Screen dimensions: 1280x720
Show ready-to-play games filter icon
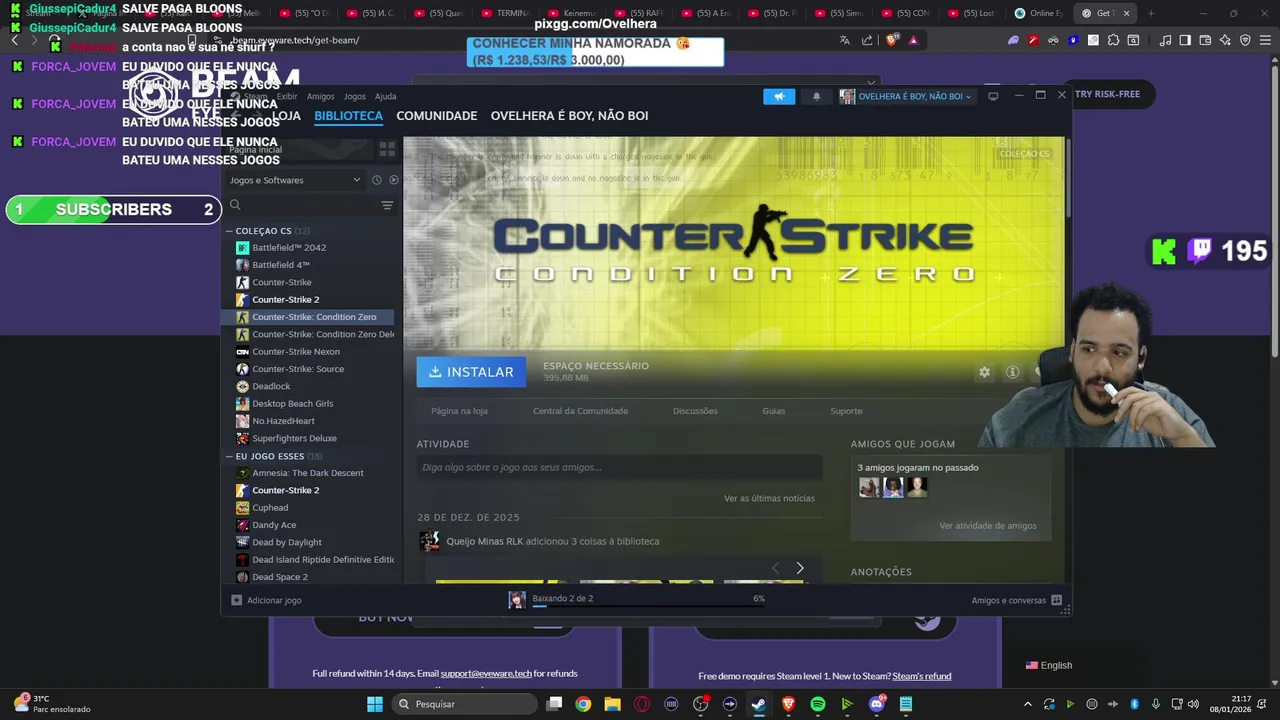pos(394,180)
